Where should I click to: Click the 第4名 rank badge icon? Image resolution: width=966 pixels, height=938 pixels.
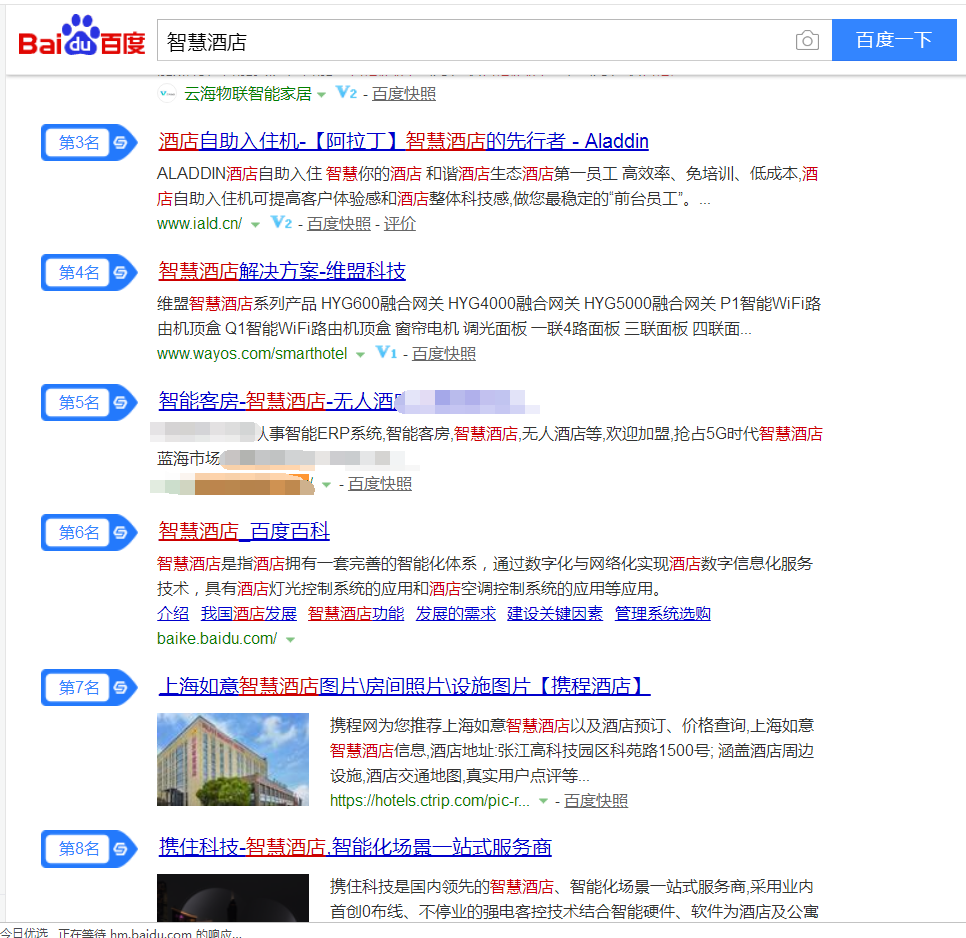point(89,272)
